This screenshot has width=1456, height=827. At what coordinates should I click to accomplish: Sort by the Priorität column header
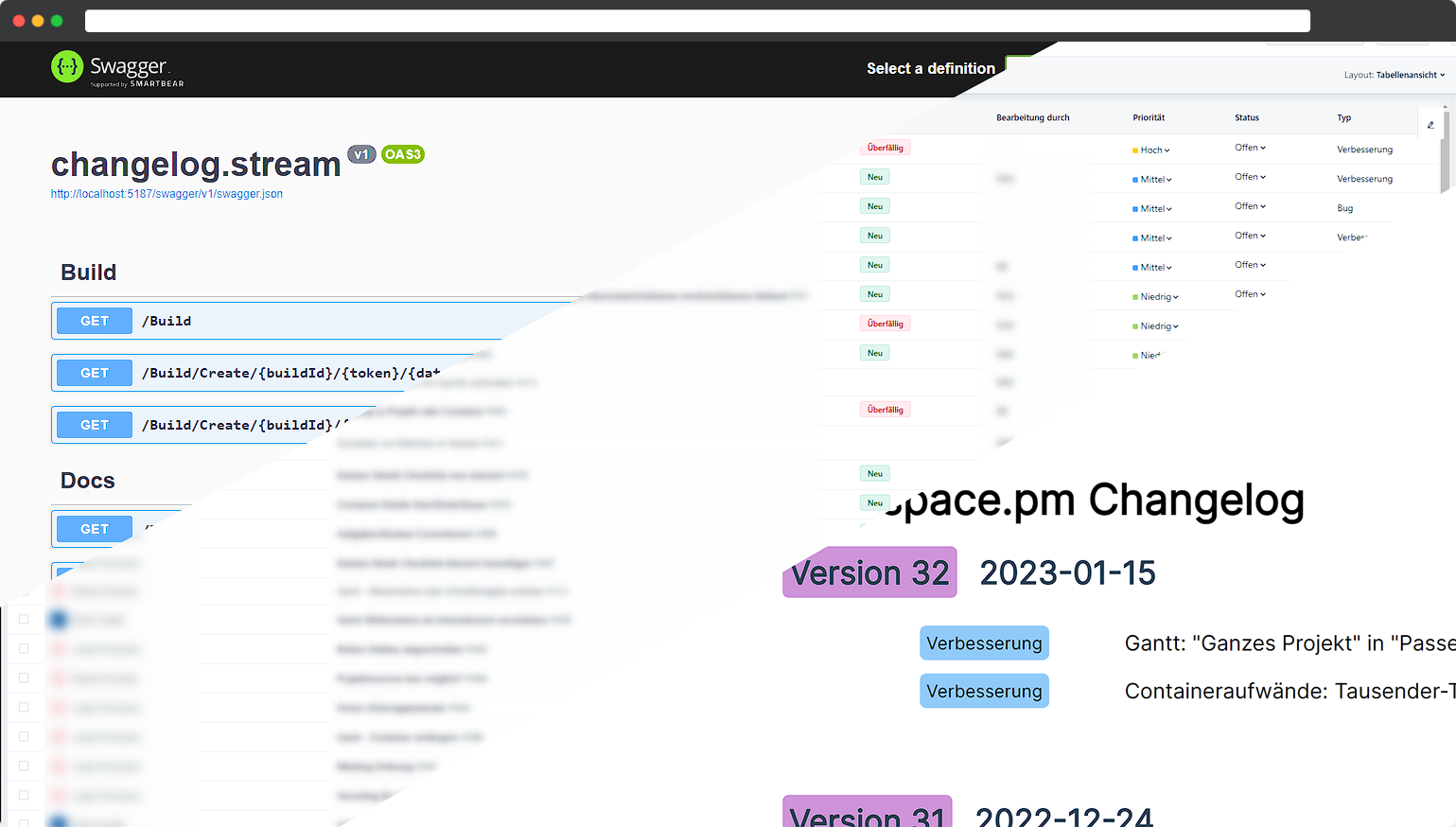tap(1149, 117)
